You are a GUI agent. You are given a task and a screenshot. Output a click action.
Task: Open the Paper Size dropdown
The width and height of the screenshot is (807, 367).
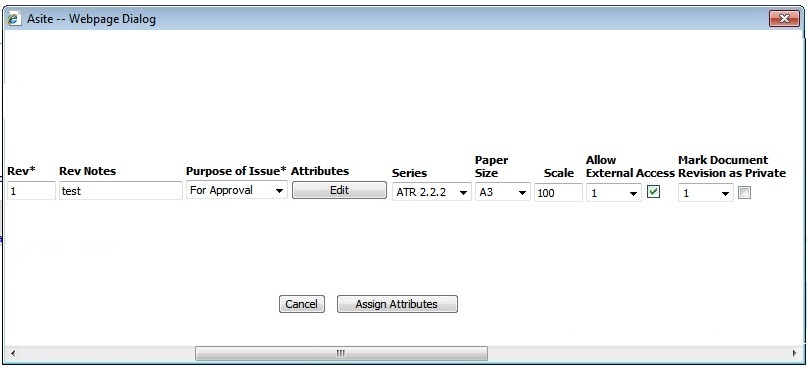502,193
